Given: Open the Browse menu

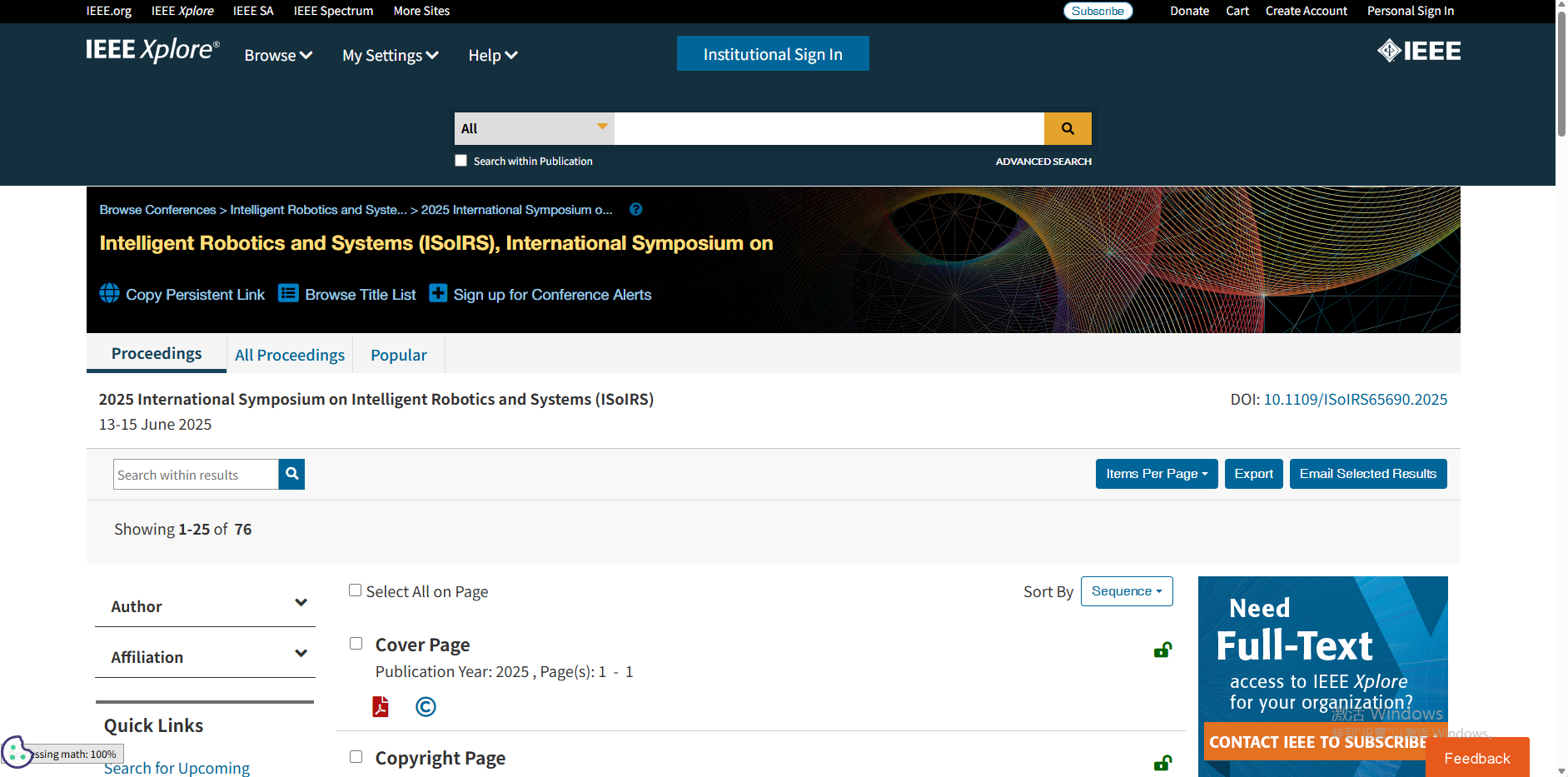Looking at the screenshot, I should (x=278, y=56).
